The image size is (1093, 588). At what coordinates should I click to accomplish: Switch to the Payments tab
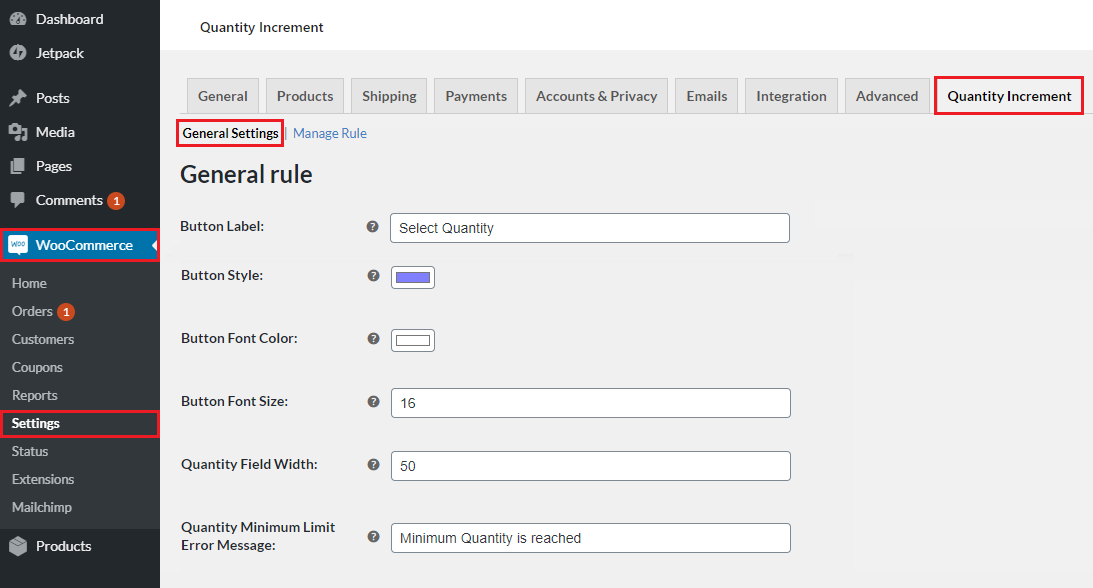pyautogui.click(x=475, y=95)
